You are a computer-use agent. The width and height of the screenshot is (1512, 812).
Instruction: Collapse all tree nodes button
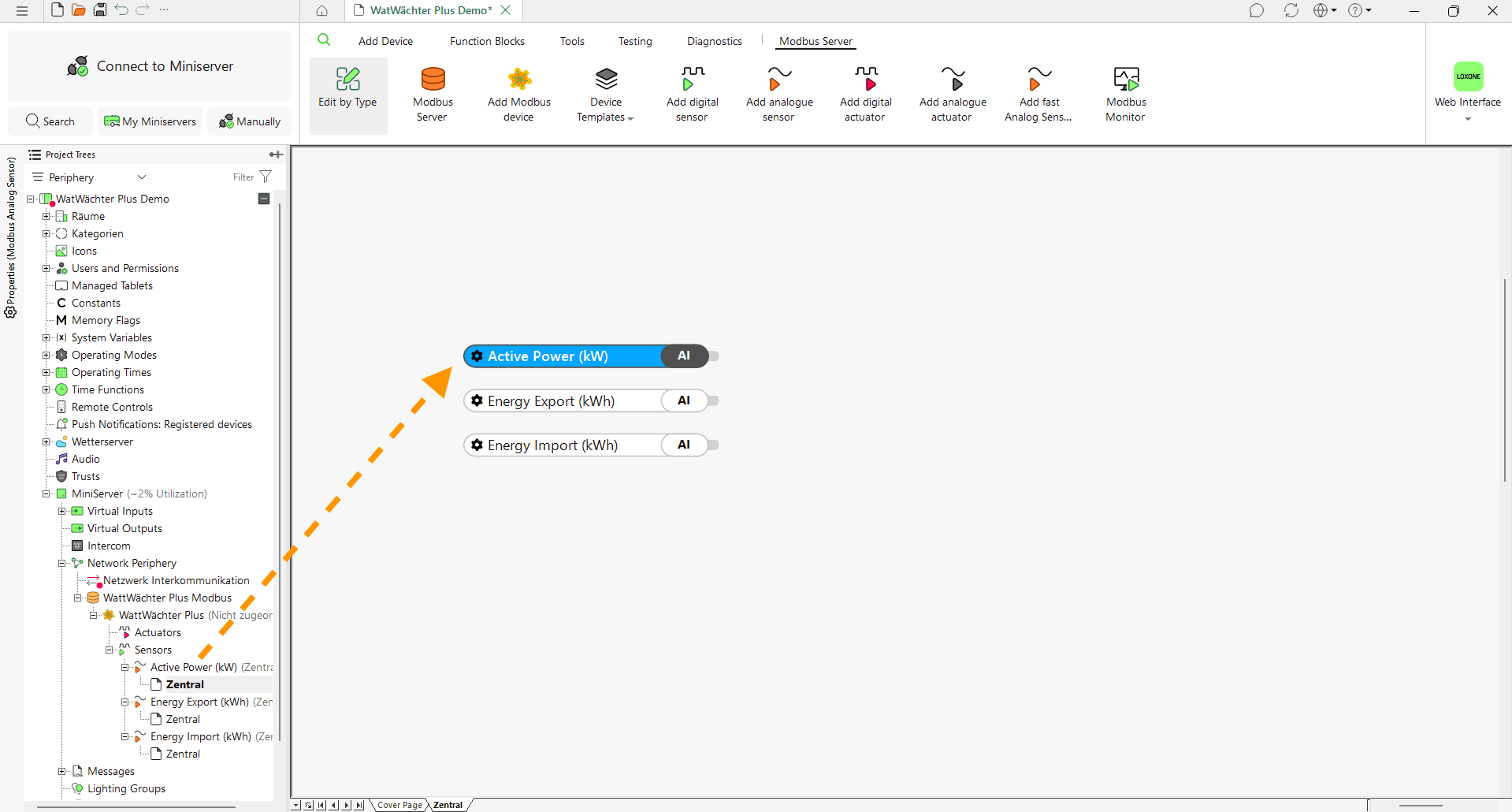(x=264, y=199)
